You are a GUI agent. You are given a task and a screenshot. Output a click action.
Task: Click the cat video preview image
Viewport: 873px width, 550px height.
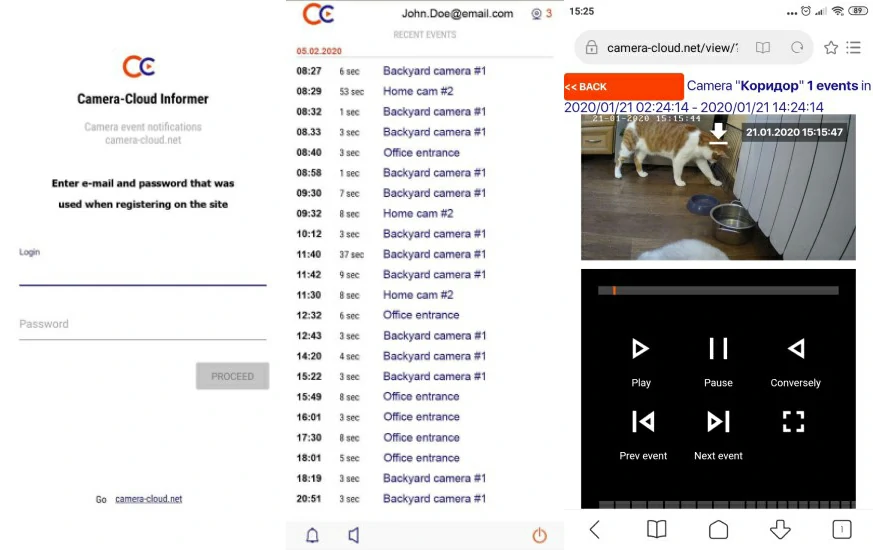(x=718, y=187)
